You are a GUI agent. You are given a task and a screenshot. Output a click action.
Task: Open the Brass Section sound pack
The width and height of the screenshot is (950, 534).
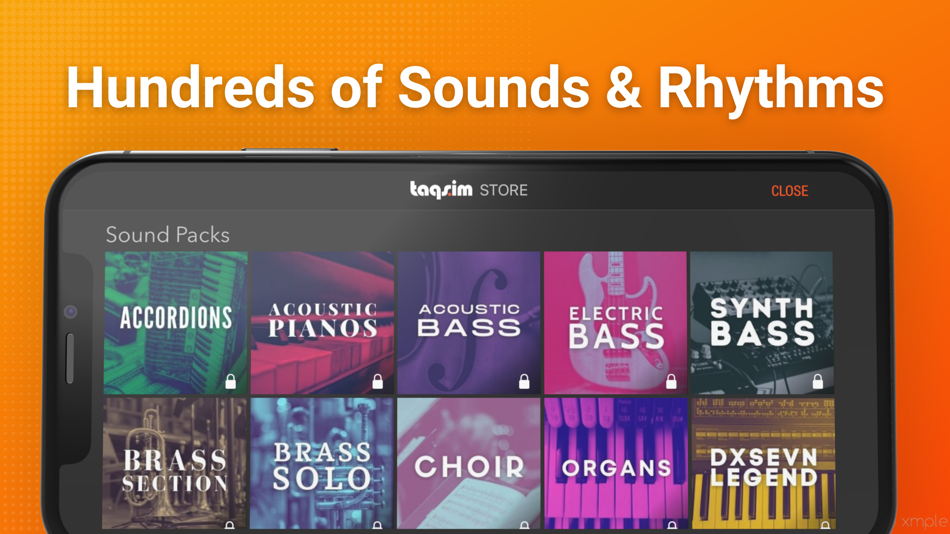click(x=175, y=463)
